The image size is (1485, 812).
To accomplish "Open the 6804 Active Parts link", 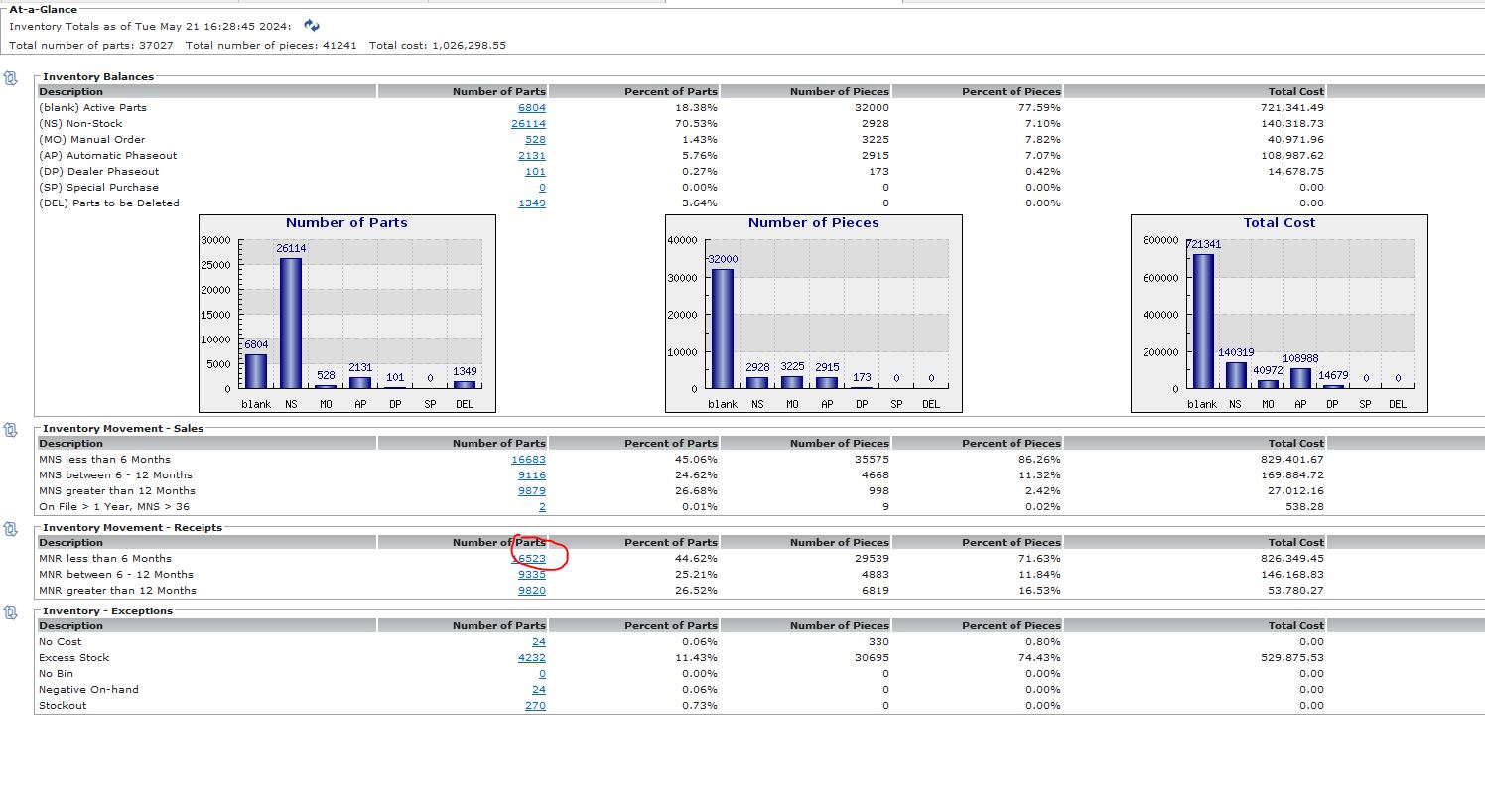I will 534,107.
